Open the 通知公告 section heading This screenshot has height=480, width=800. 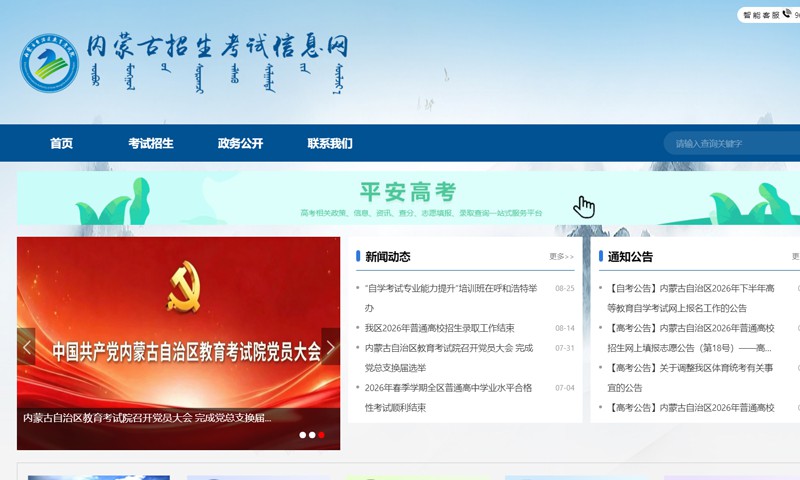(x=630, y=257)
